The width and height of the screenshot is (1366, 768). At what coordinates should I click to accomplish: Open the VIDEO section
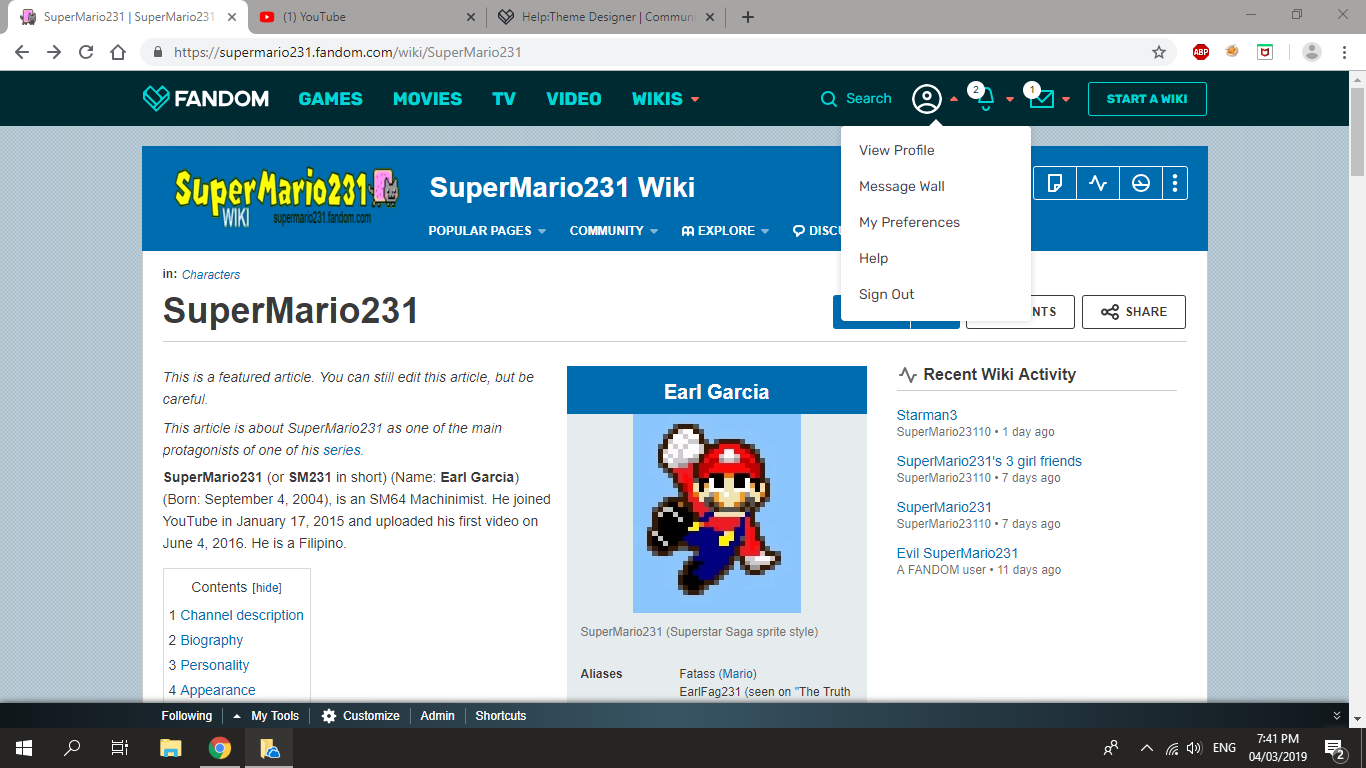(x=574, y=99)
